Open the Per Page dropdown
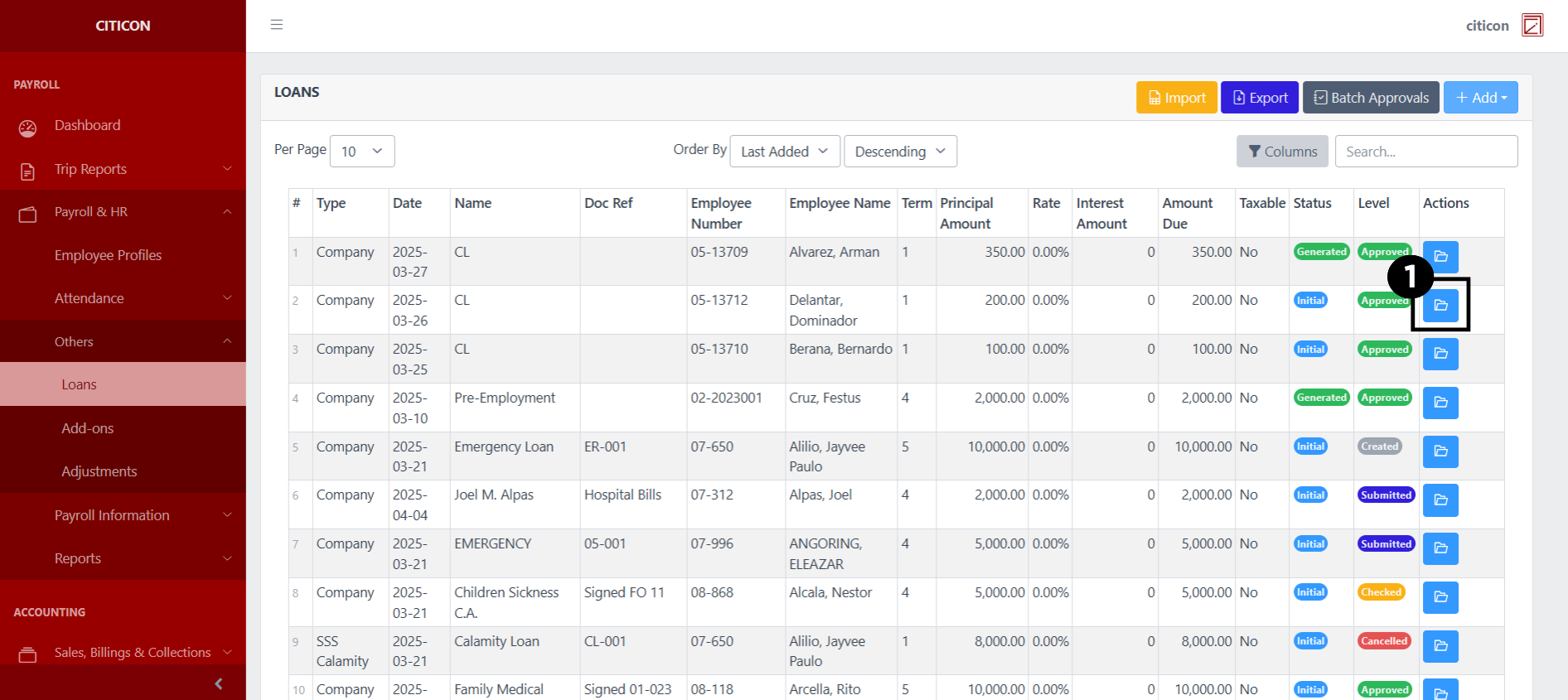Screen dimensions: 1568x700 tap(362, 152)
